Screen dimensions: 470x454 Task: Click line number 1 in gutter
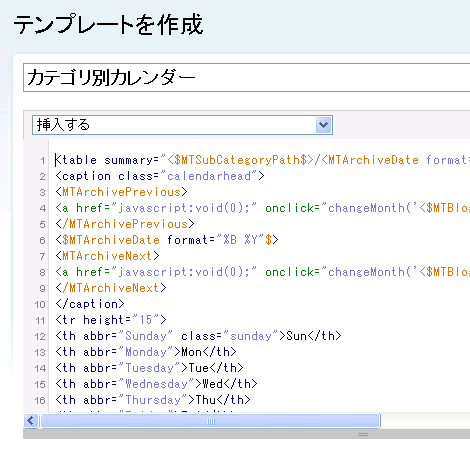pos(43,161)
